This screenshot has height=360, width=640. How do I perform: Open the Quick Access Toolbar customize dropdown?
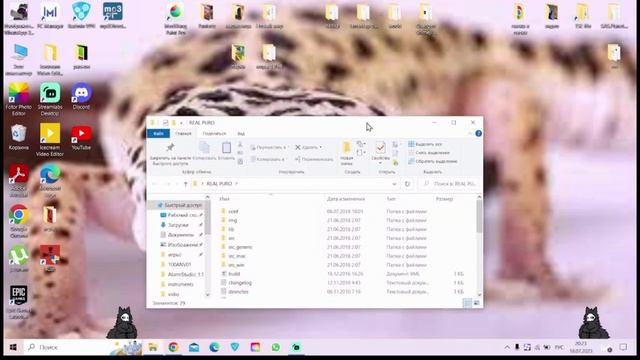tap(181, 123)
